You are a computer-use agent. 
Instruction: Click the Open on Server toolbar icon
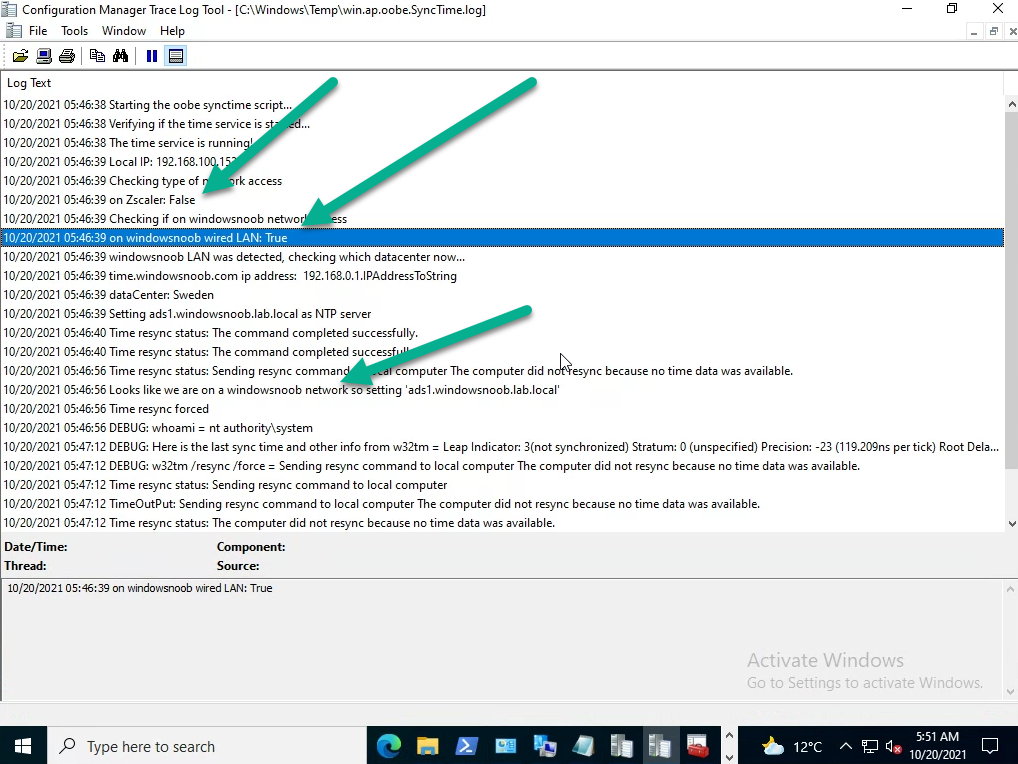[43, 56]
